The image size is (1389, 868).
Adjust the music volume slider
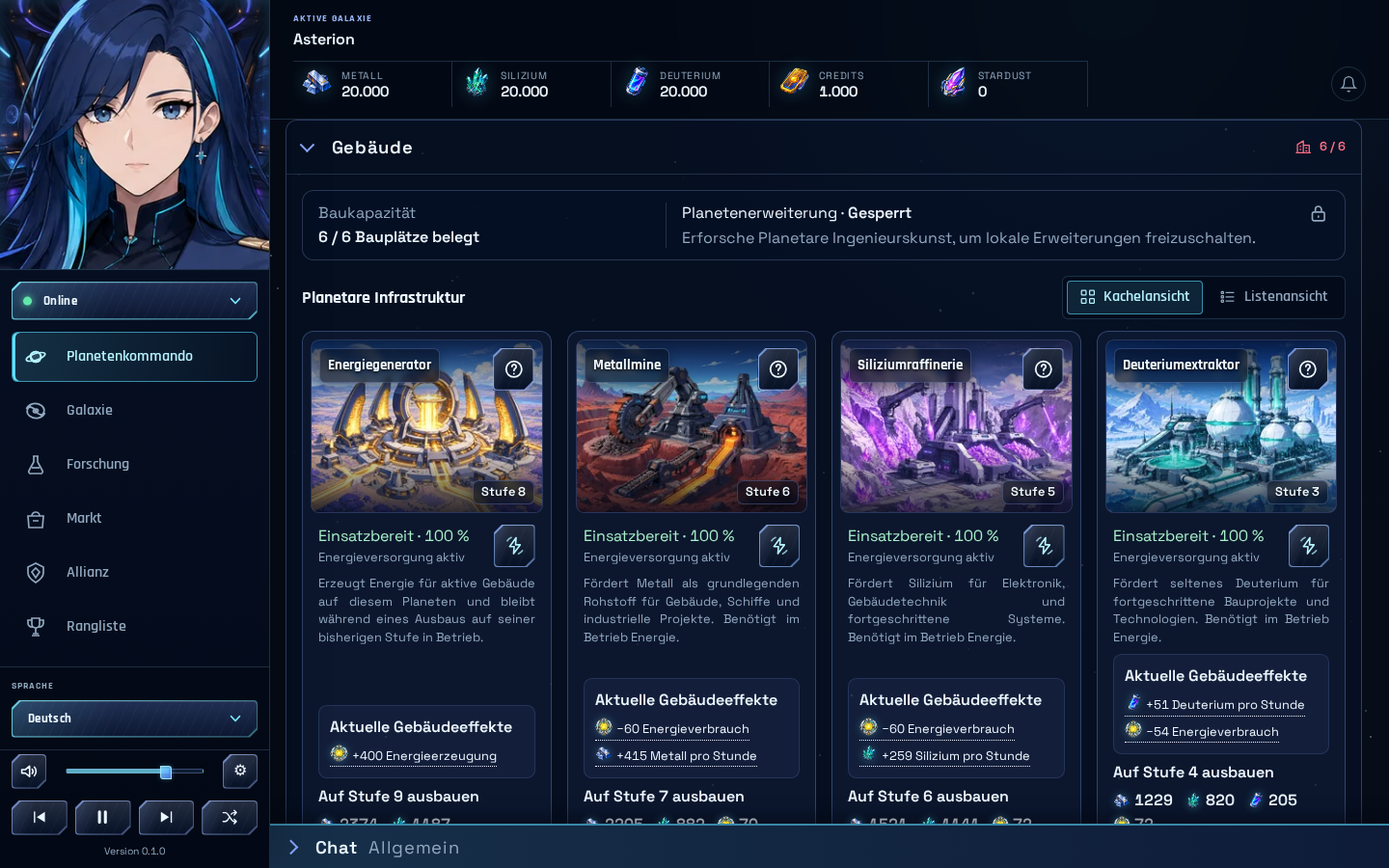pos(135,772)
